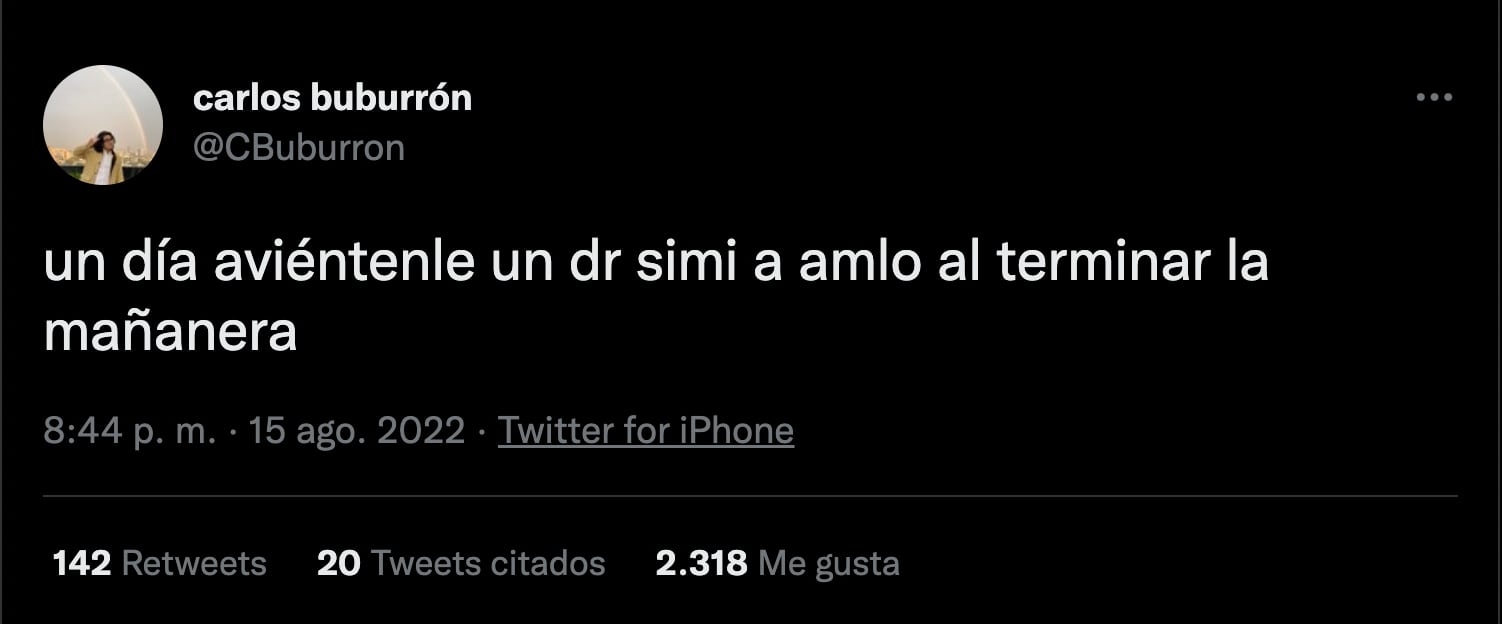Visit the @CBuburron handle link
The image size is (1502, 624).
tap(299, 148)
